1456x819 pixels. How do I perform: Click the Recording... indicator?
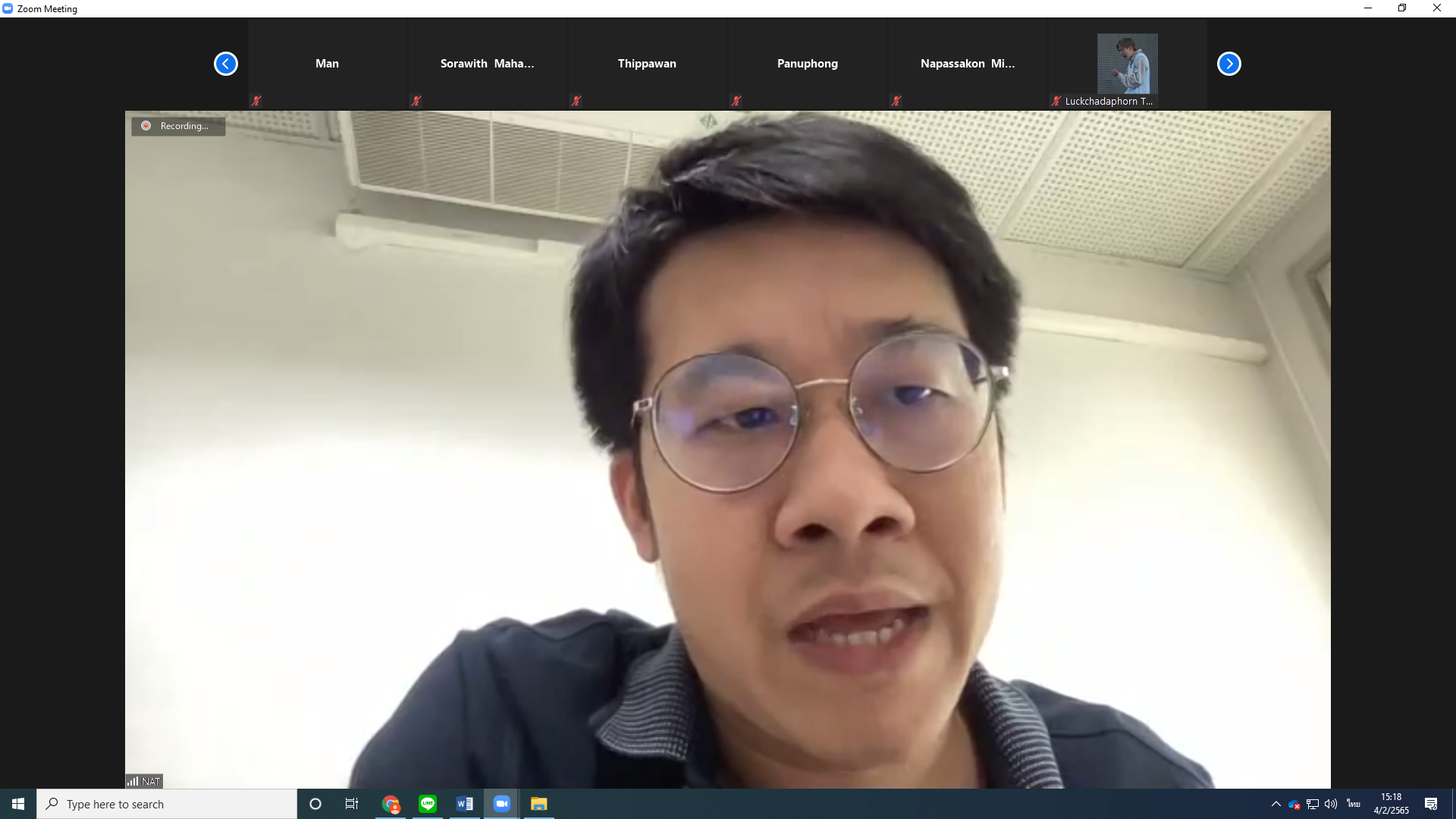tap(178, 126)
